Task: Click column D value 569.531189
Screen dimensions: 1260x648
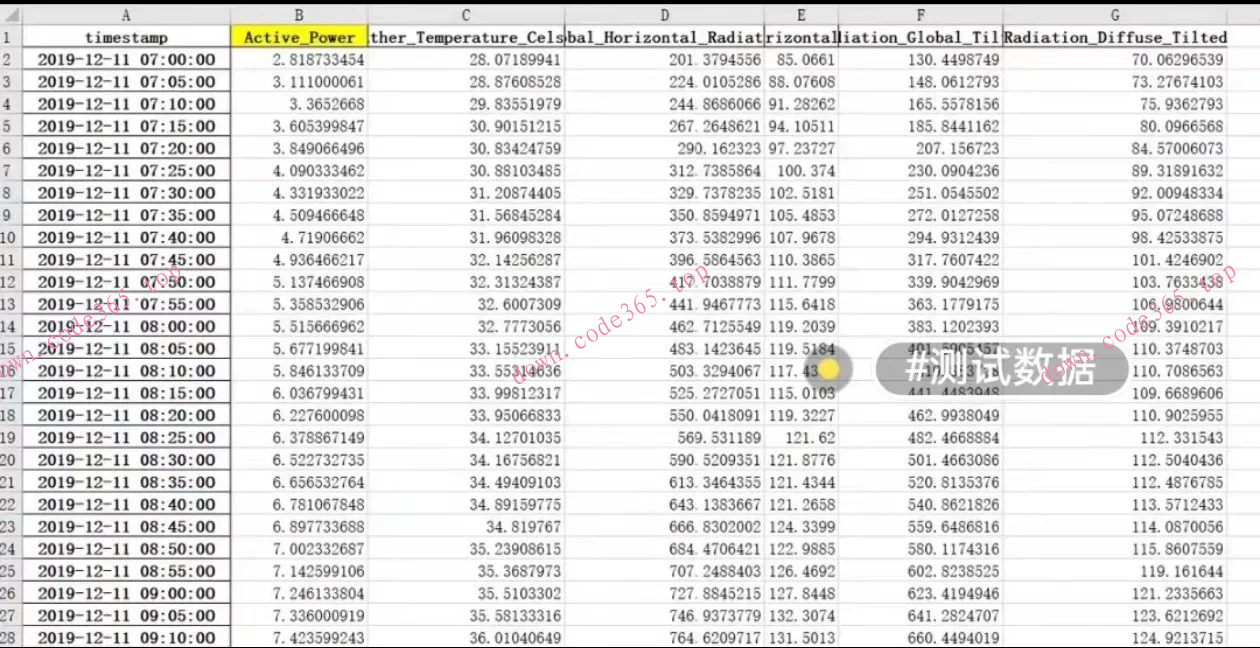Action: click(665, 437)
